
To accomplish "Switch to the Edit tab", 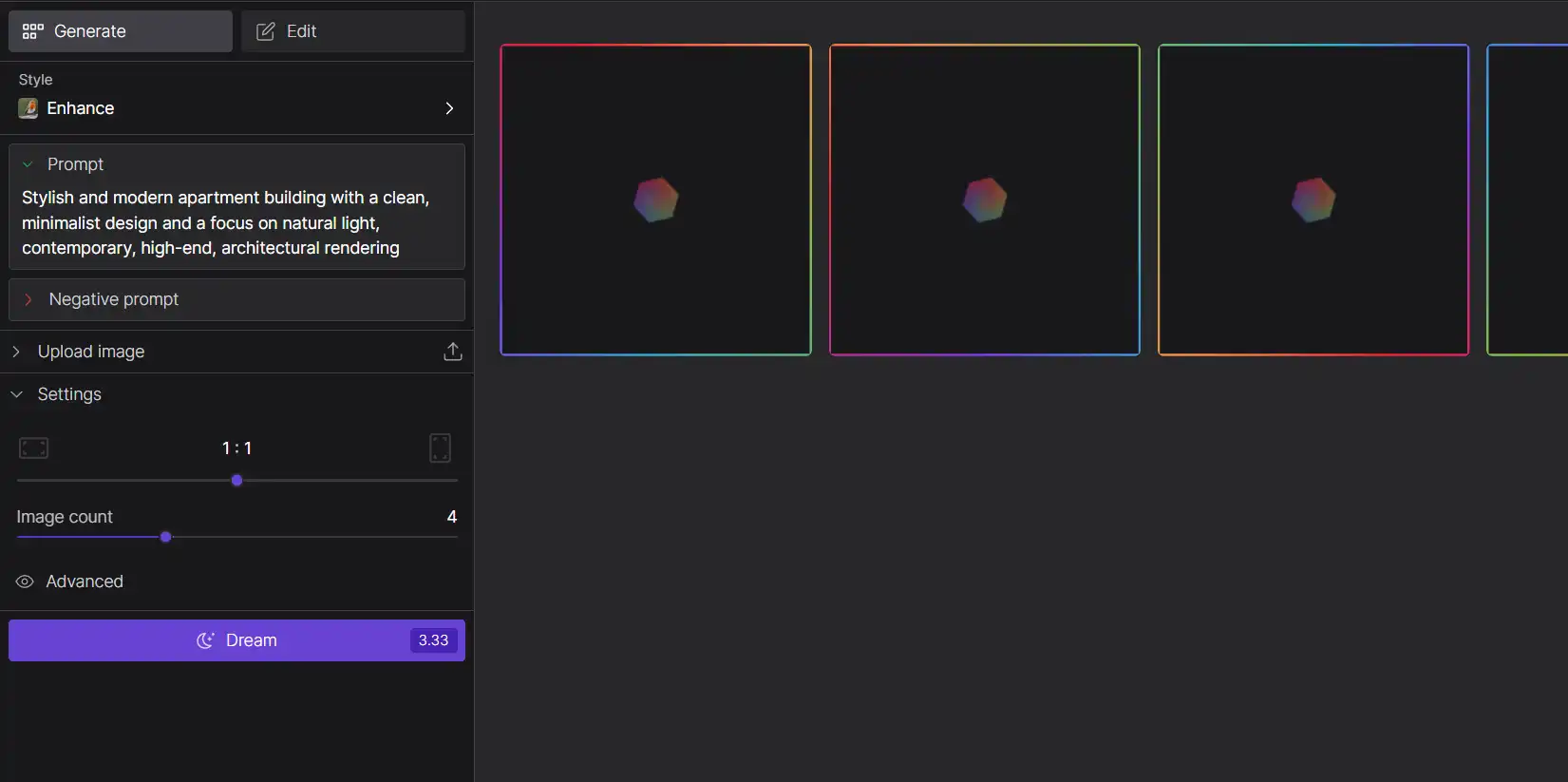I will click(352, 31).
